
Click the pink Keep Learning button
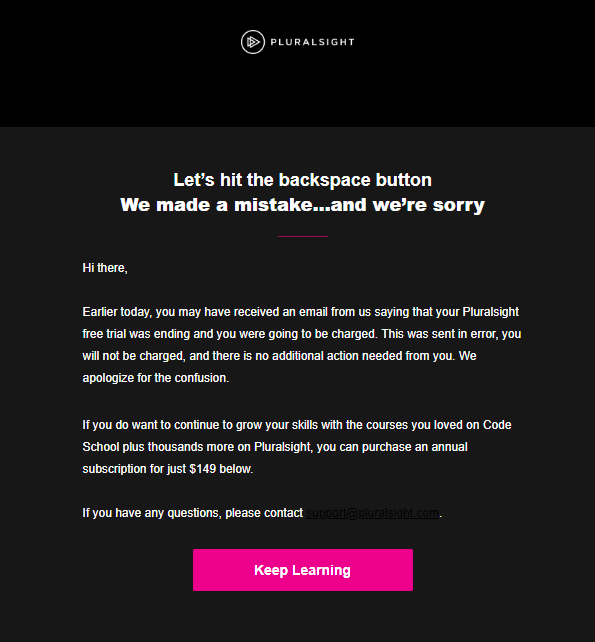(x=303, y=570)
